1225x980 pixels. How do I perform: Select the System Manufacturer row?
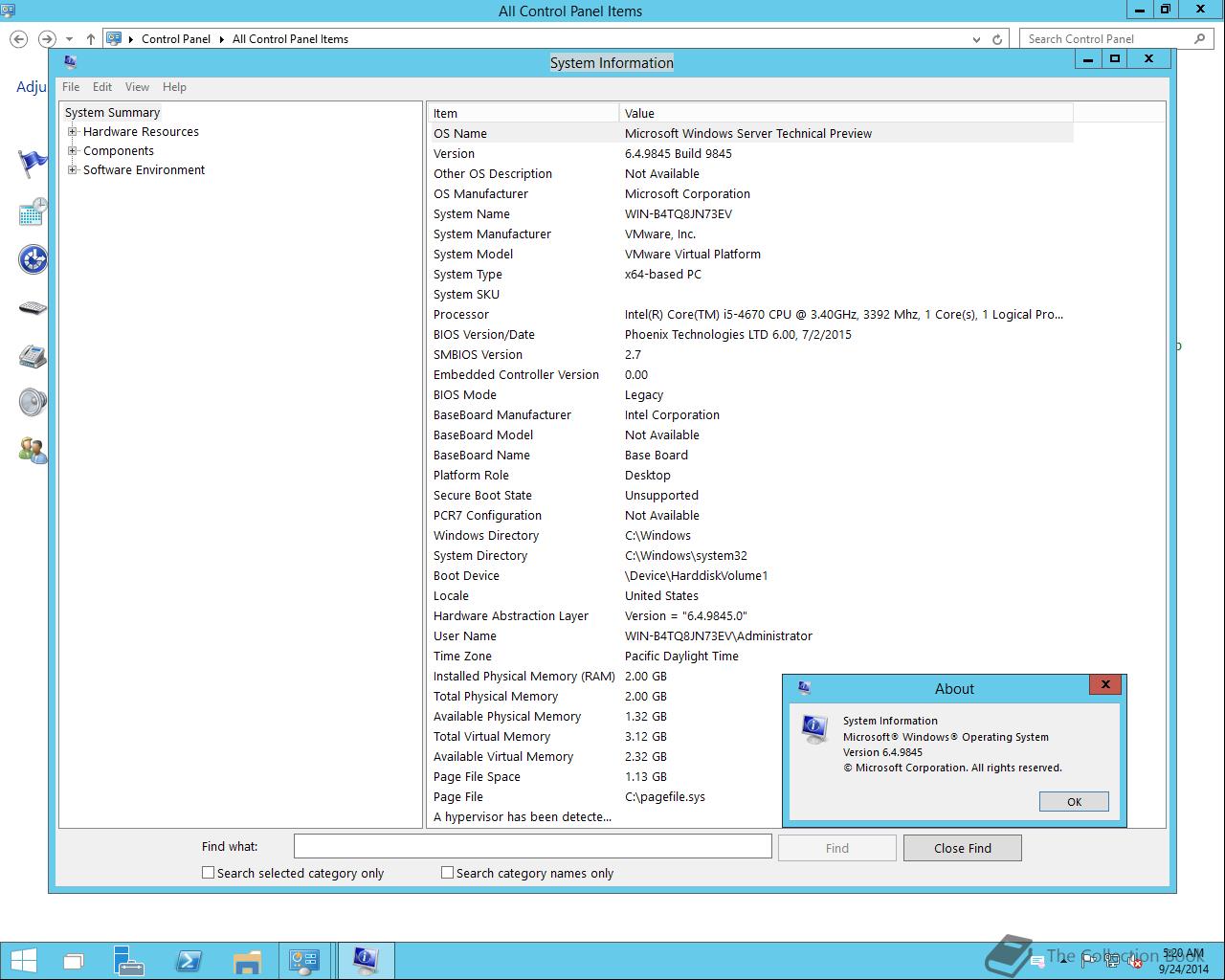coord(750,234)
